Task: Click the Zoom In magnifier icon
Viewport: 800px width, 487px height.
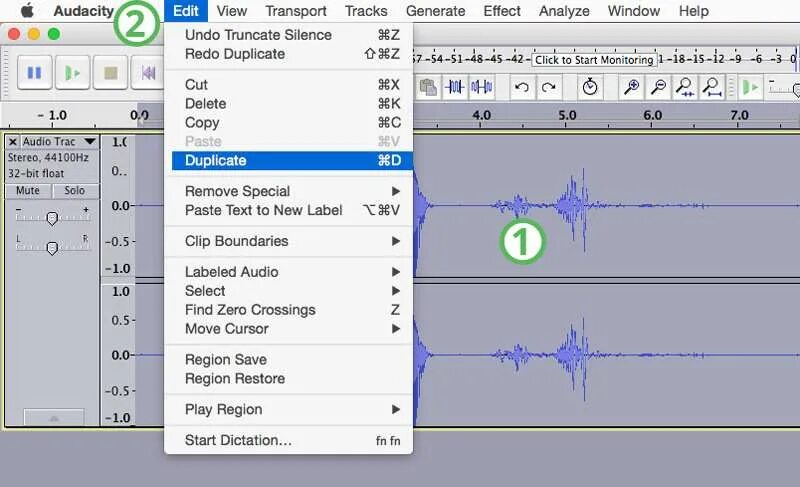Action: coord(632,87)
